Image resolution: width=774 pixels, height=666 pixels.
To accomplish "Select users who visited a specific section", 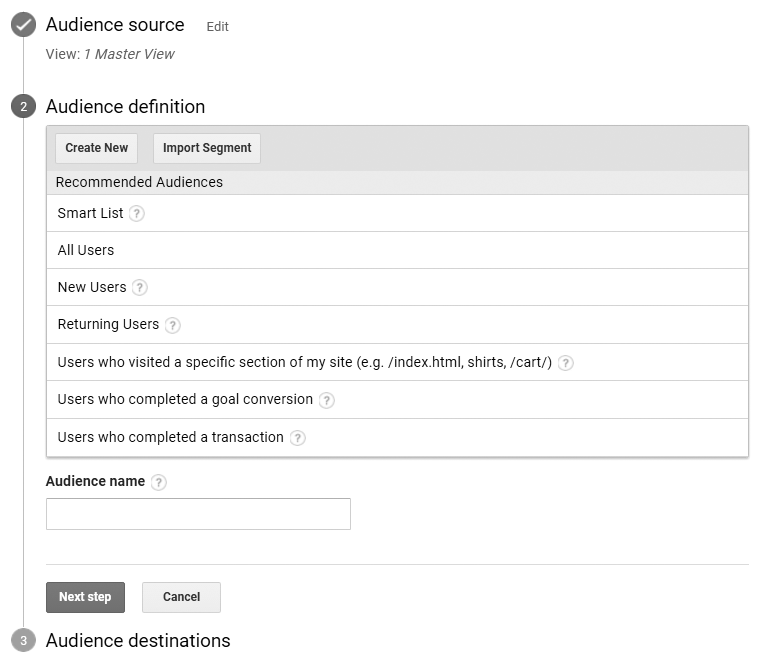I will pos(397,362).
